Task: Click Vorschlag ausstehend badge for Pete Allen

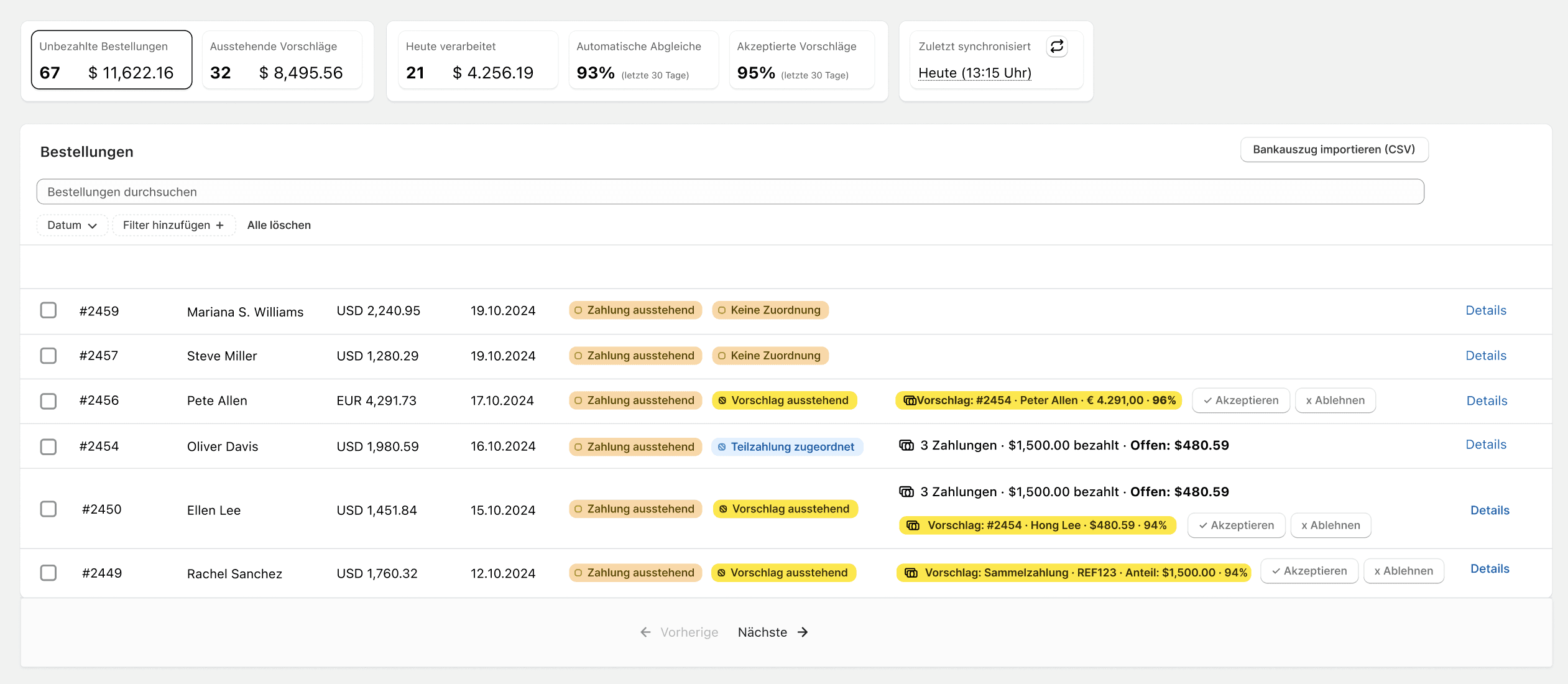Action: pos(784,400)
